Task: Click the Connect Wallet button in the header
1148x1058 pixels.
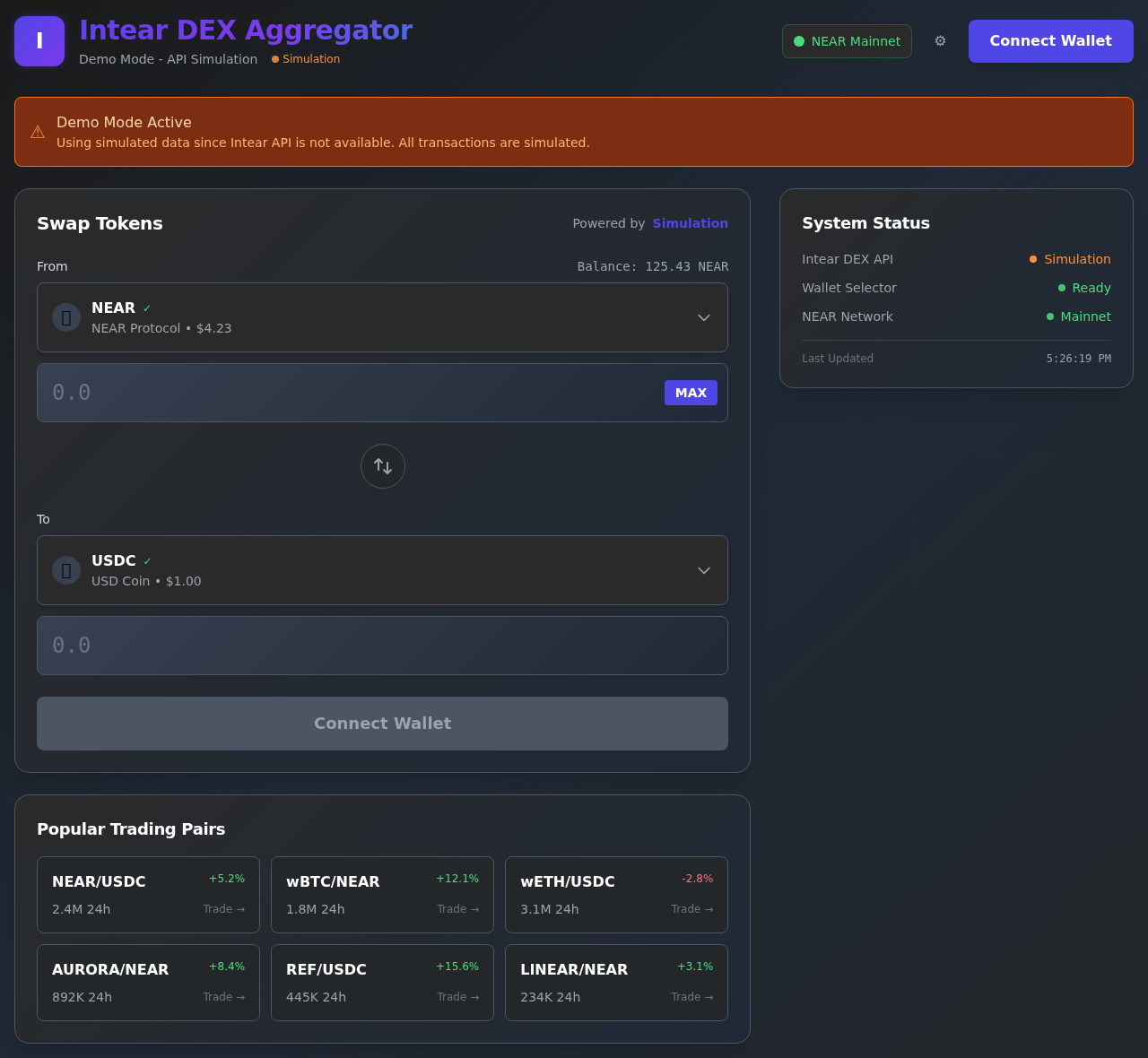Action: (x=1050, y=40)
